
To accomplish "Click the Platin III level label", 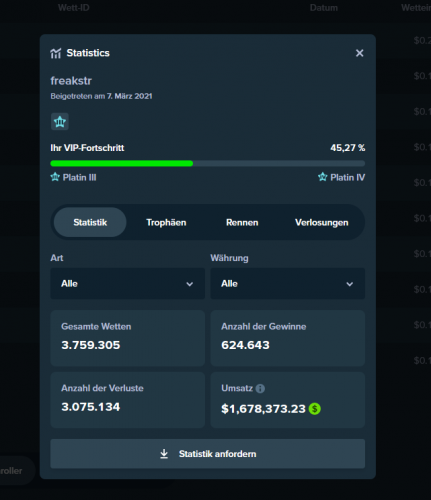I will click(80, 177).
